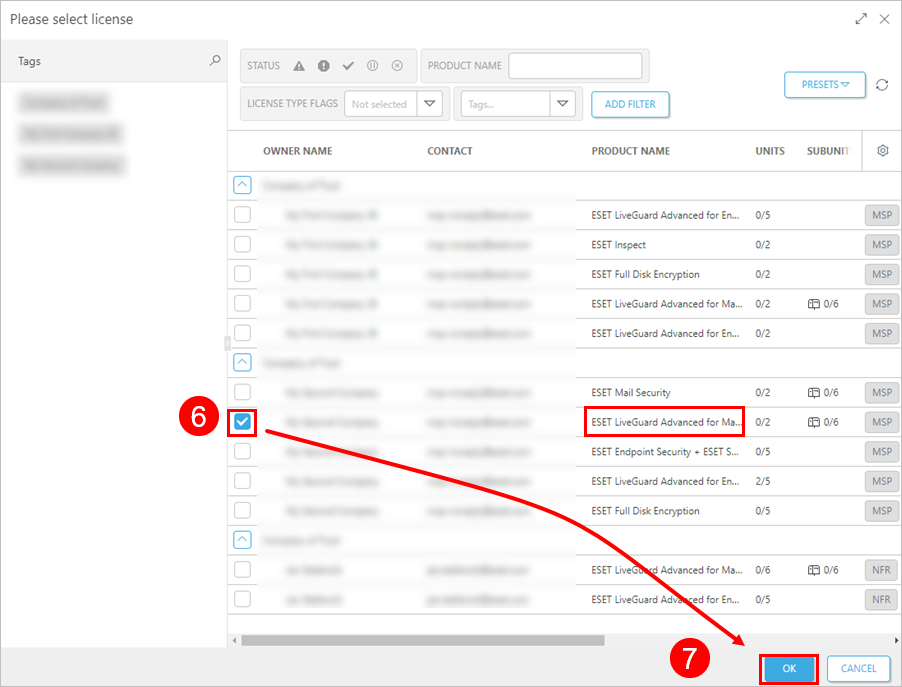Screen dimensions: 902x687
Task: Click NFR badge on units 0/6 row
Action: pyautogui.click(x=881, y=570)
